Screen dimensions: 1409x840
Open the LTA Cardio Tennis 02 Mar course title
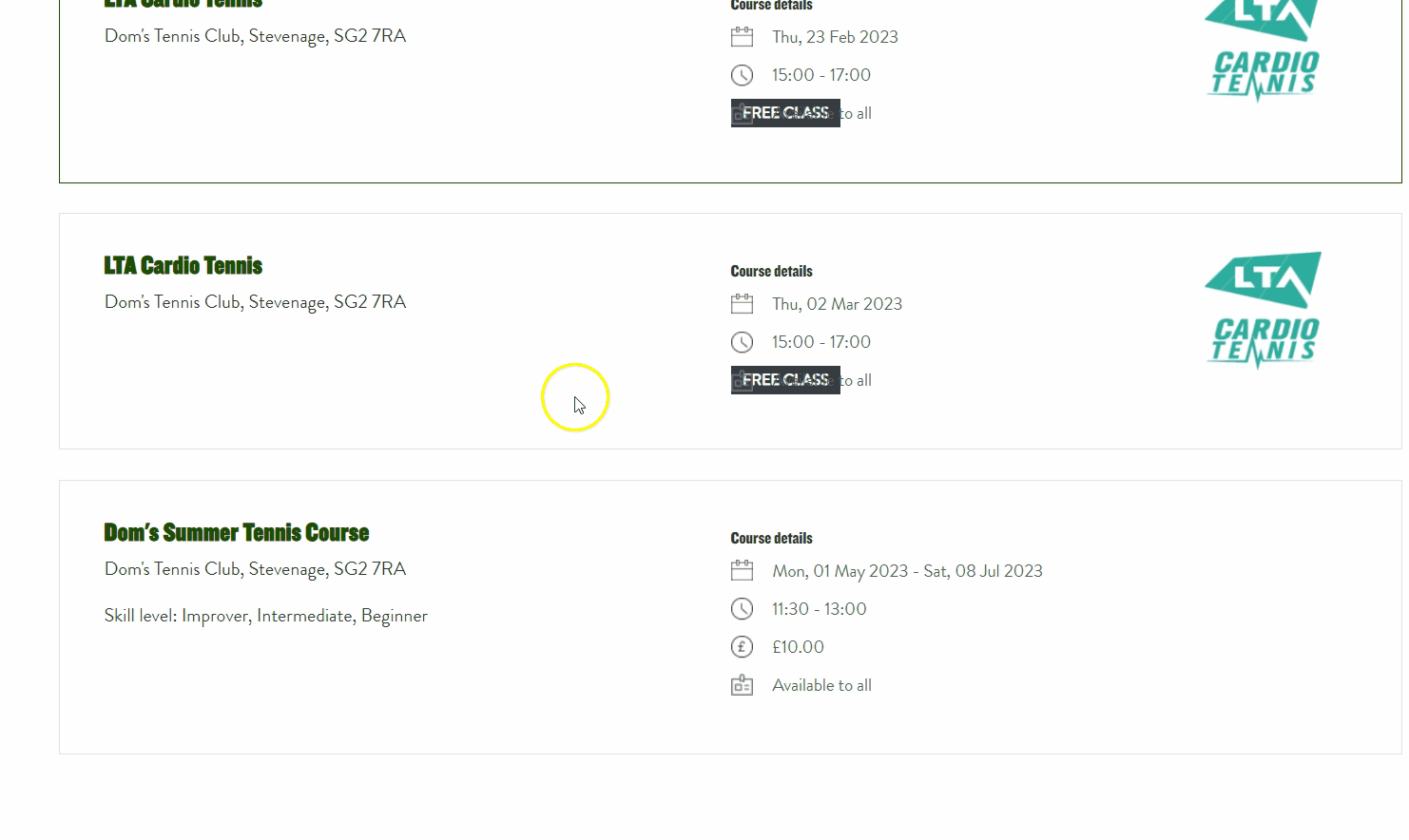[183, 266]
